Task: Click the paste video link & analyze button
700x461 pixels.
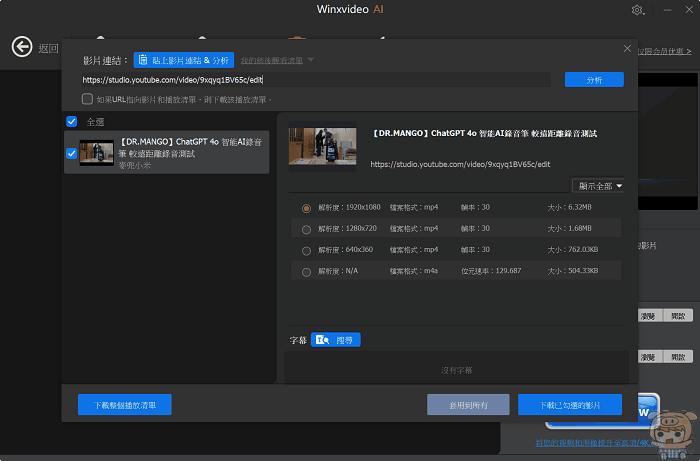Action: click(183, 60)
